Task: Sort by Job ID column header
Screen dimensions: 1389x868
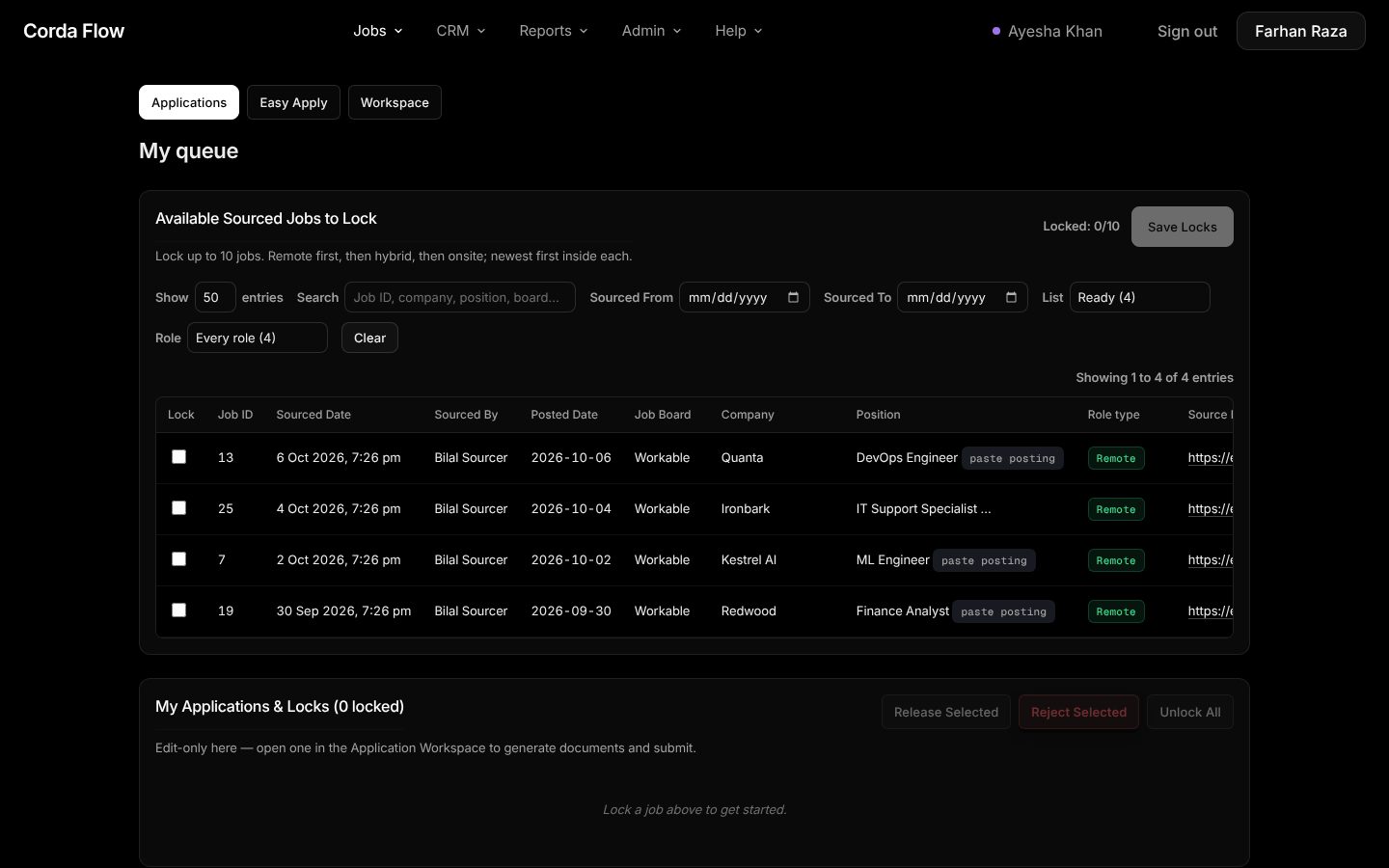Action: click(x=235, y=415)
